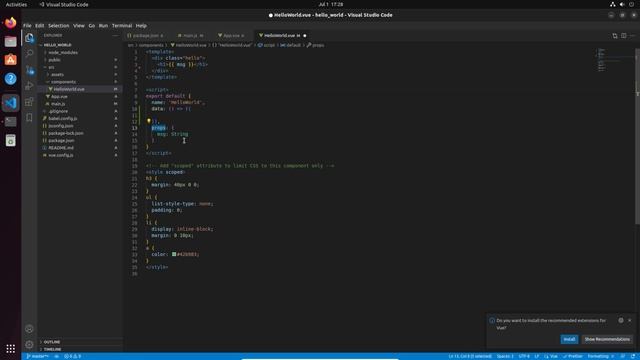Click the feedback icon in status bar
Viewport: 640px width, 360px height.
tap(623, 356)
